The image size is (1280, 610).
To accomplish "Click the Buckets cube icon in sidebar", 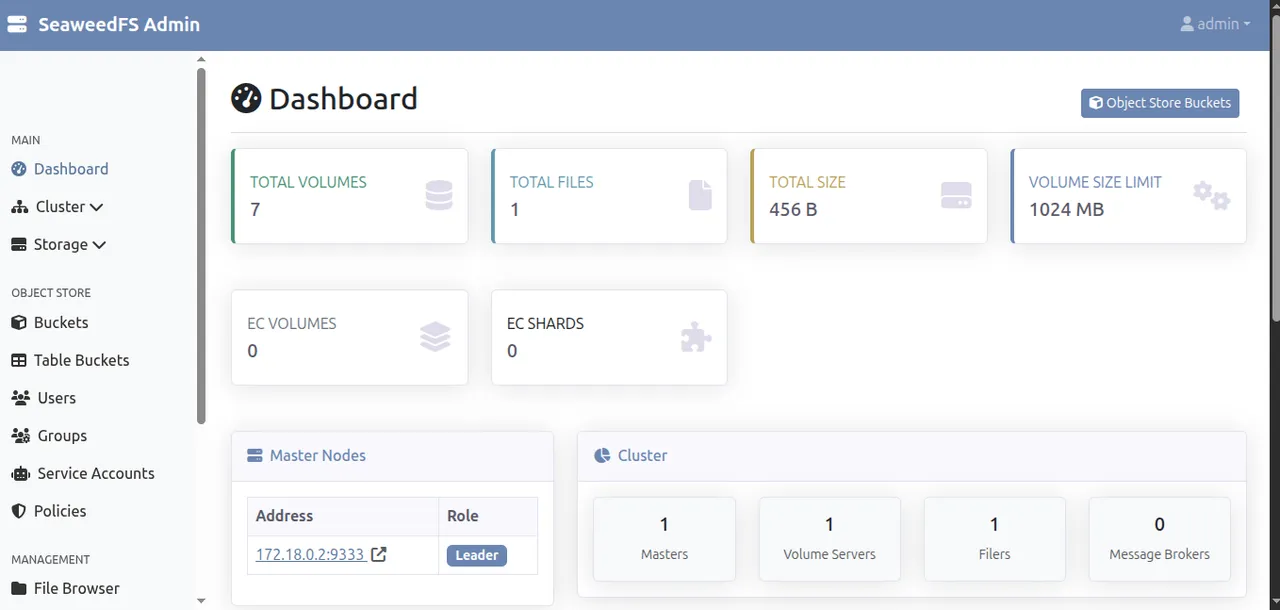I will 19,323.
